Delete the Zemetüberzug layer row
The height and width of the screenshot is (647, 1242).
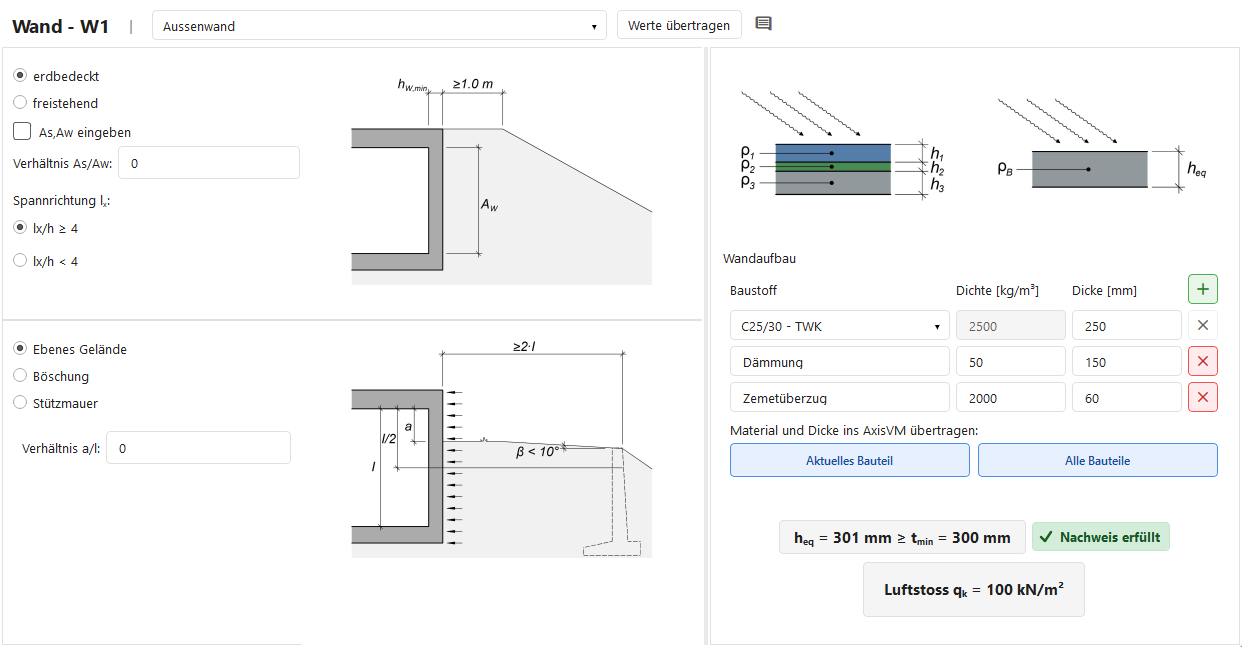coord(1203,397)
